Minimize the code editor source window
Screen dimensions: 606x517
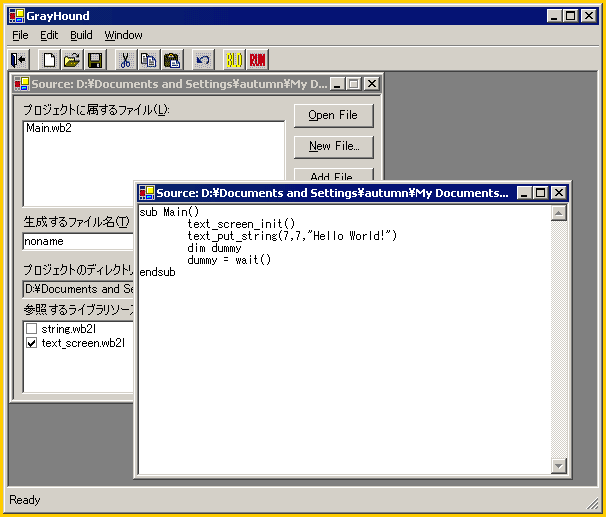[524, 192]
